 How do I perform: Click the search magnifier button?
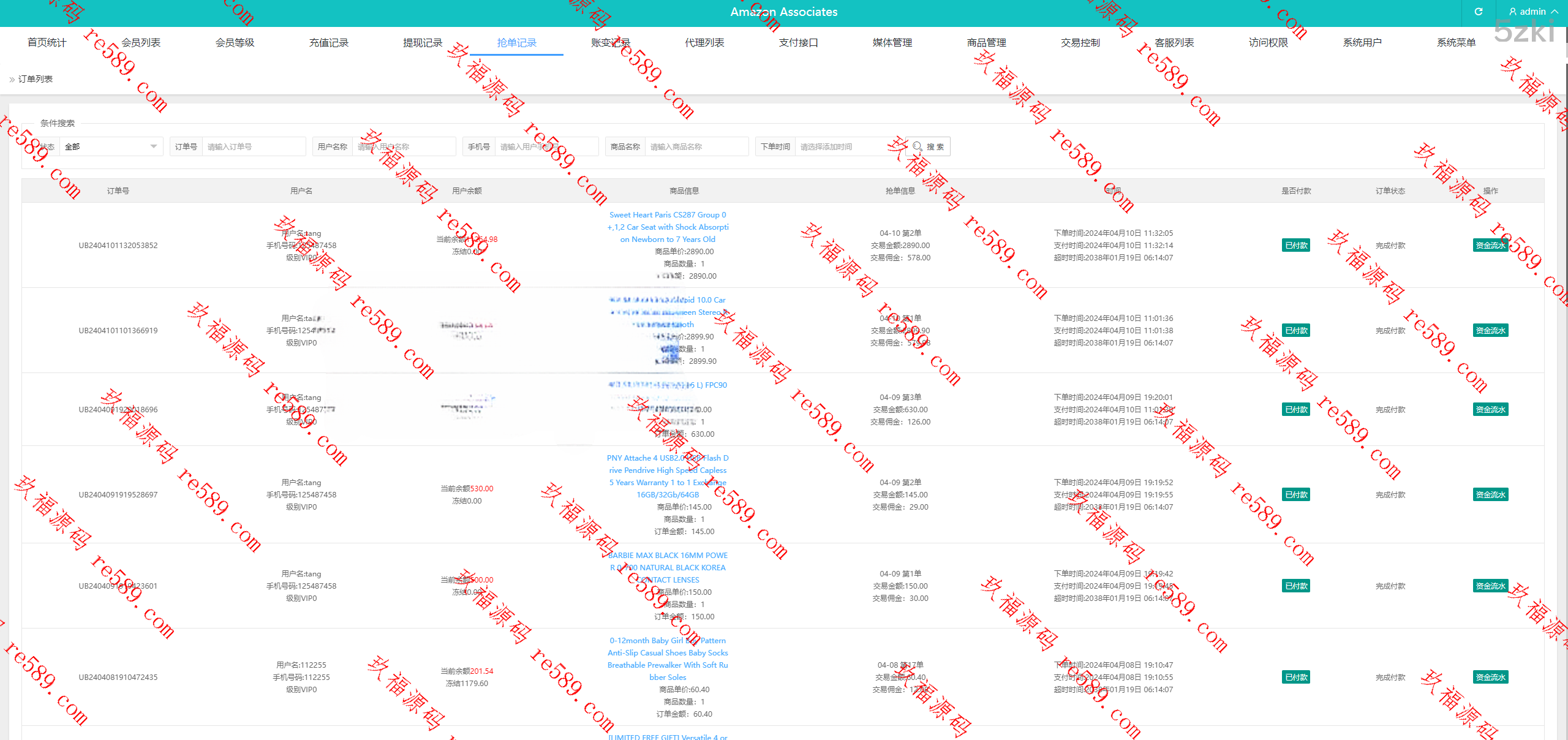[x=928, y=146]
